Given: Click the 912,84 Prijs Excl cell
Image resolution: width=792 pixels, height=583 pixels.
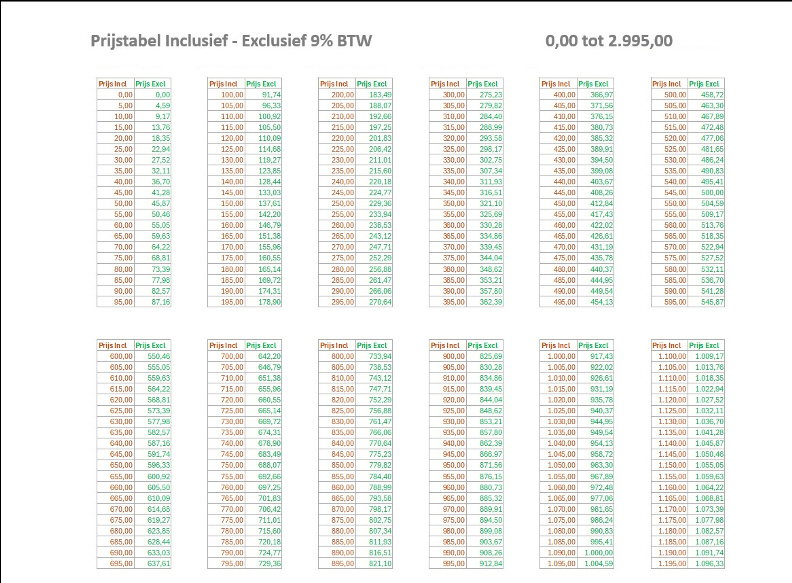Looking at the screenshot, I should [485, 563].
